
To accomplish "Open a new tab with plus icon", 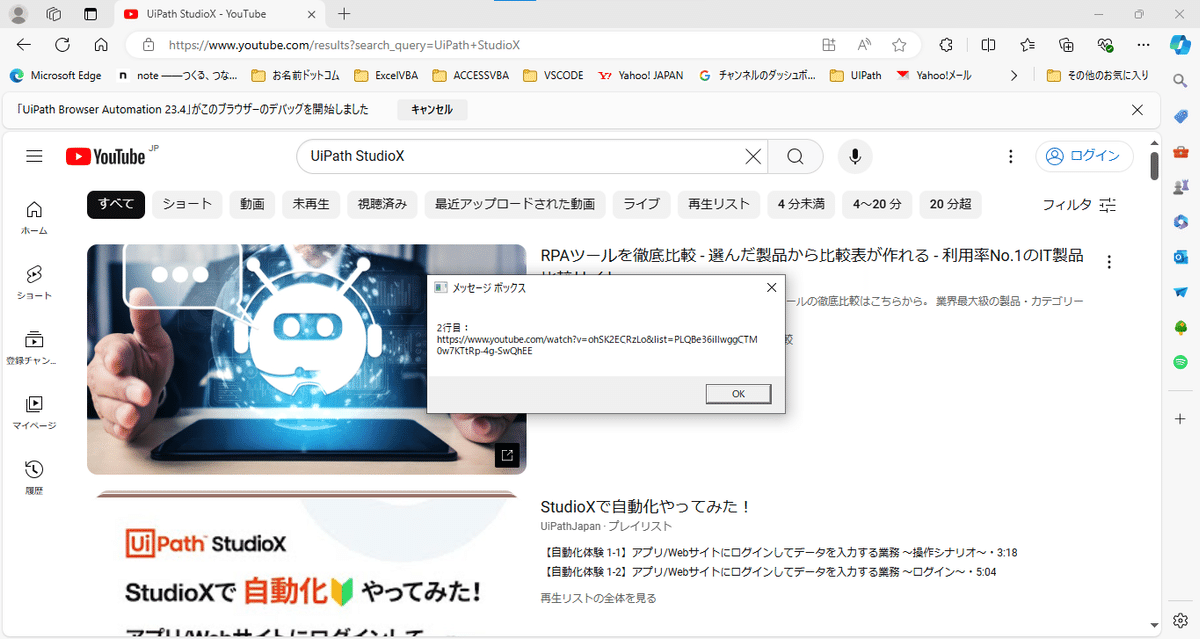I will pyautogui.click(x=344, y=14).
